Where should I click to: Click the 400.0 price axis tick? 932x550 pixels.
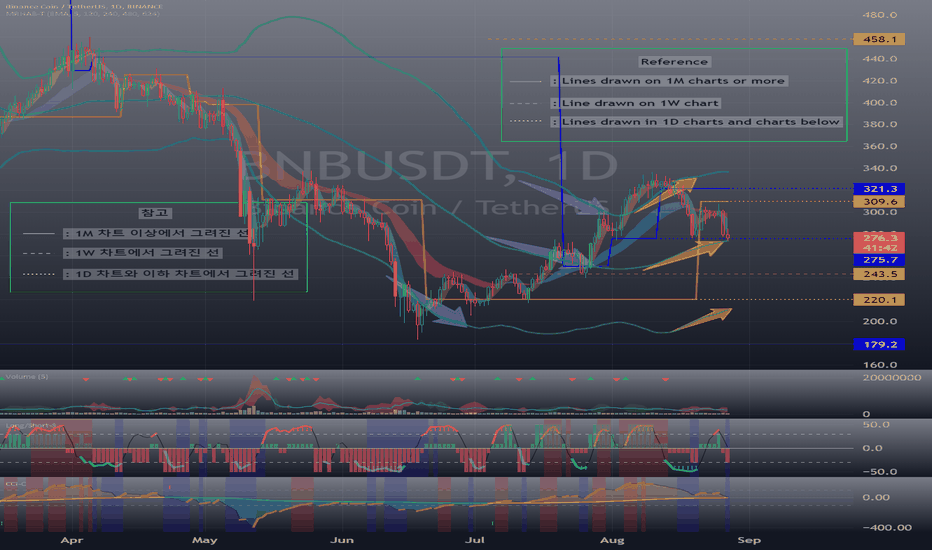click(880, 103)
